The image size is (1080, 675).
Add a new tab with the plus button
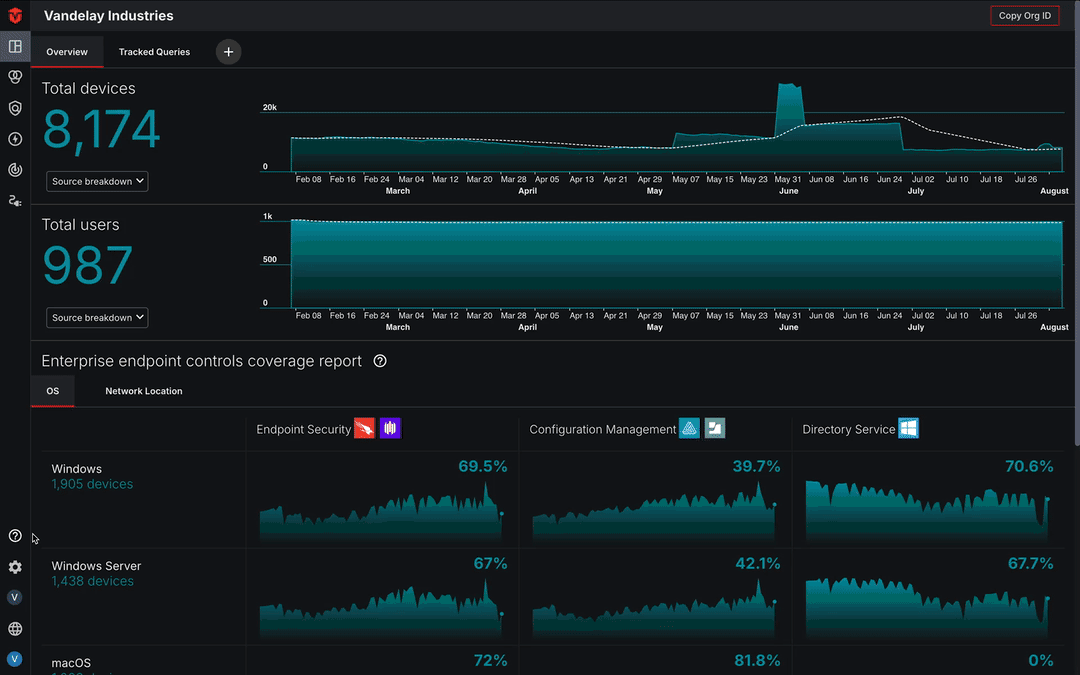[229, 52]
